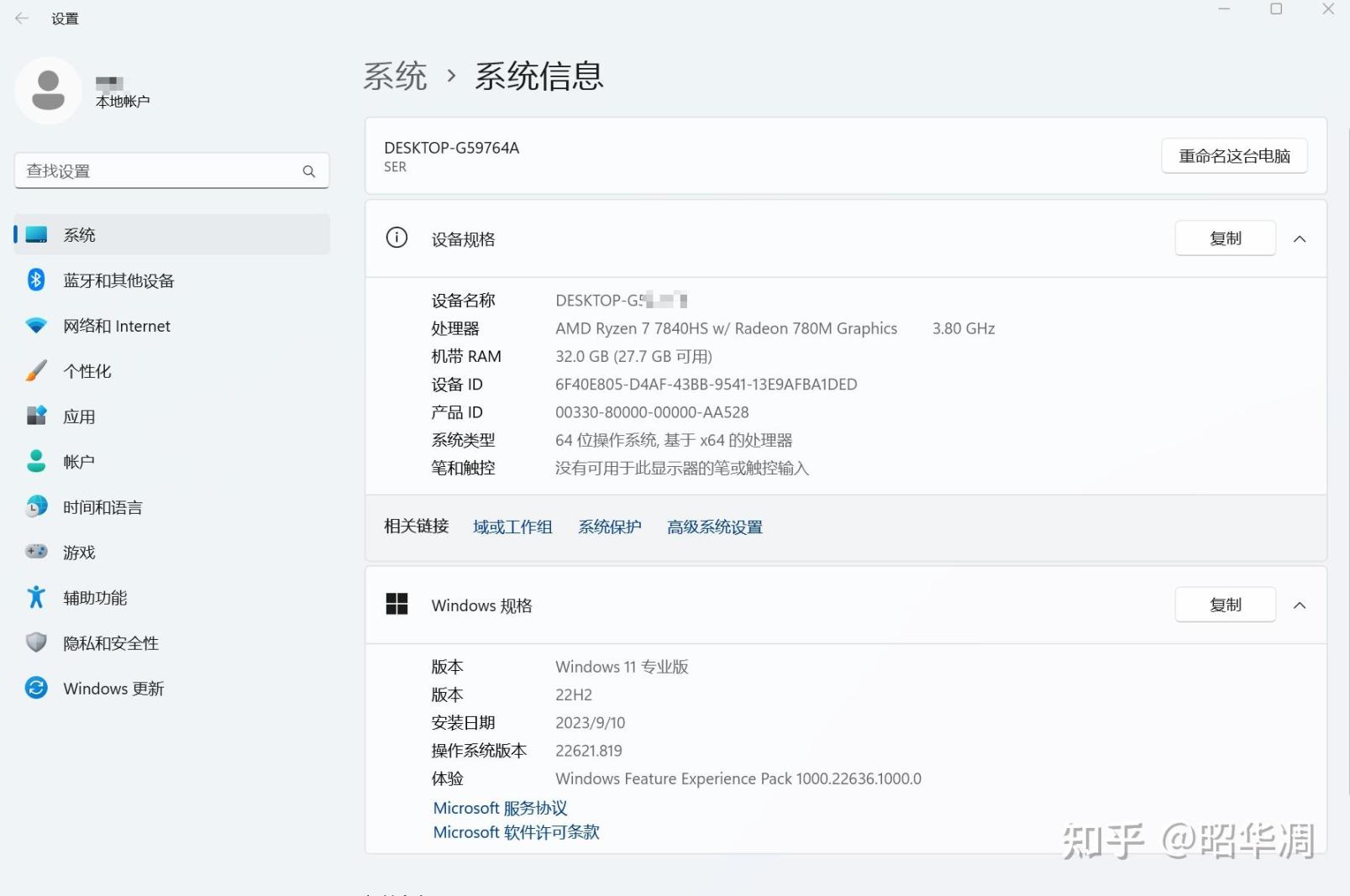Click the install date 2023/9/10

(591, 723)
